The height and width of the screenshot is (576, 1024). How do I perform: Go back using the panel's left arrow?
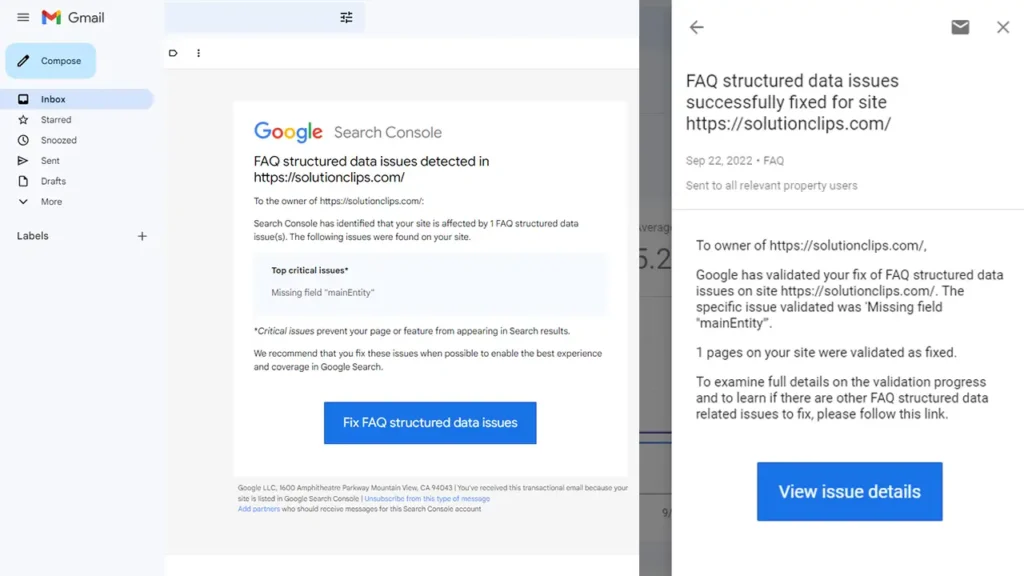[x=697, y=27]
